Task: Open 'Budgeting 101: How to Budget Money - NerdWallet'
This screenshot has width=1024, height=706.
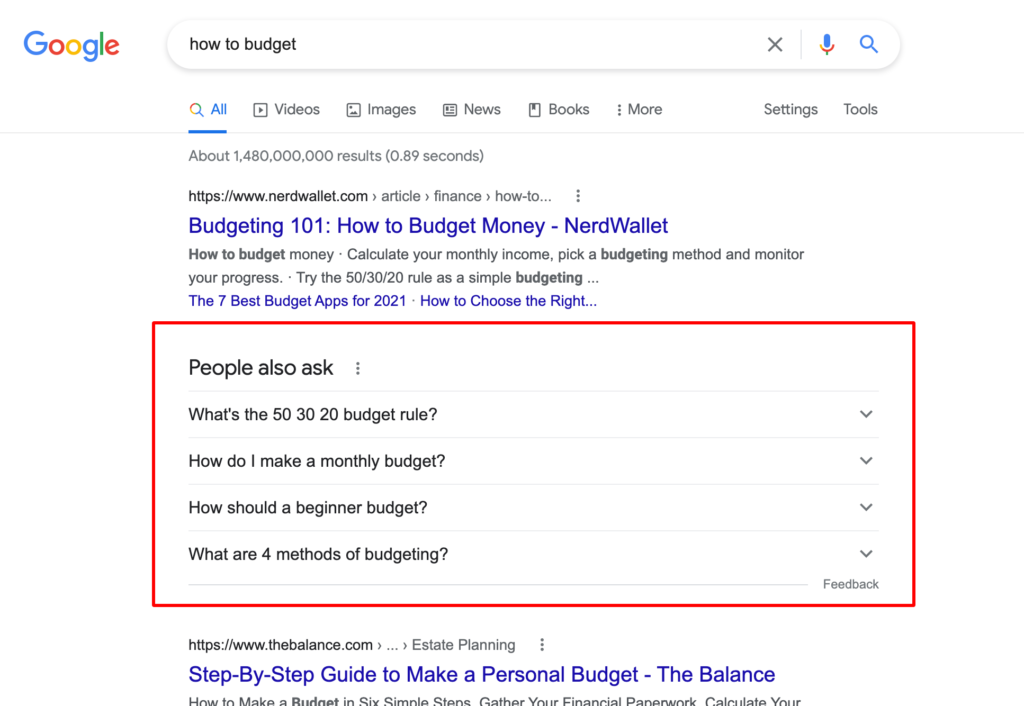Action: 428,226
